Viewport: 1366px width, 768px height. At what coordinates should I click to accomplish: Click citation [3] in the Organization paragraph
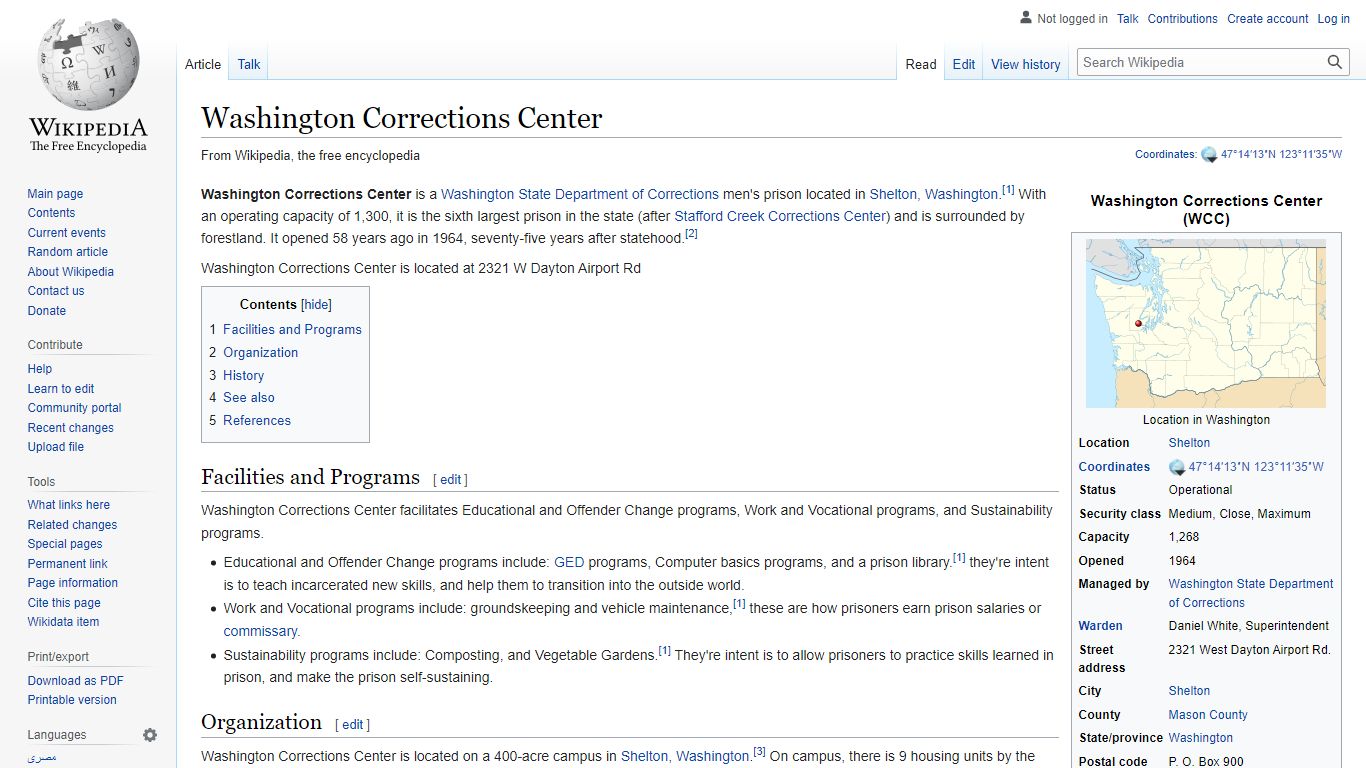coord(759,752)
